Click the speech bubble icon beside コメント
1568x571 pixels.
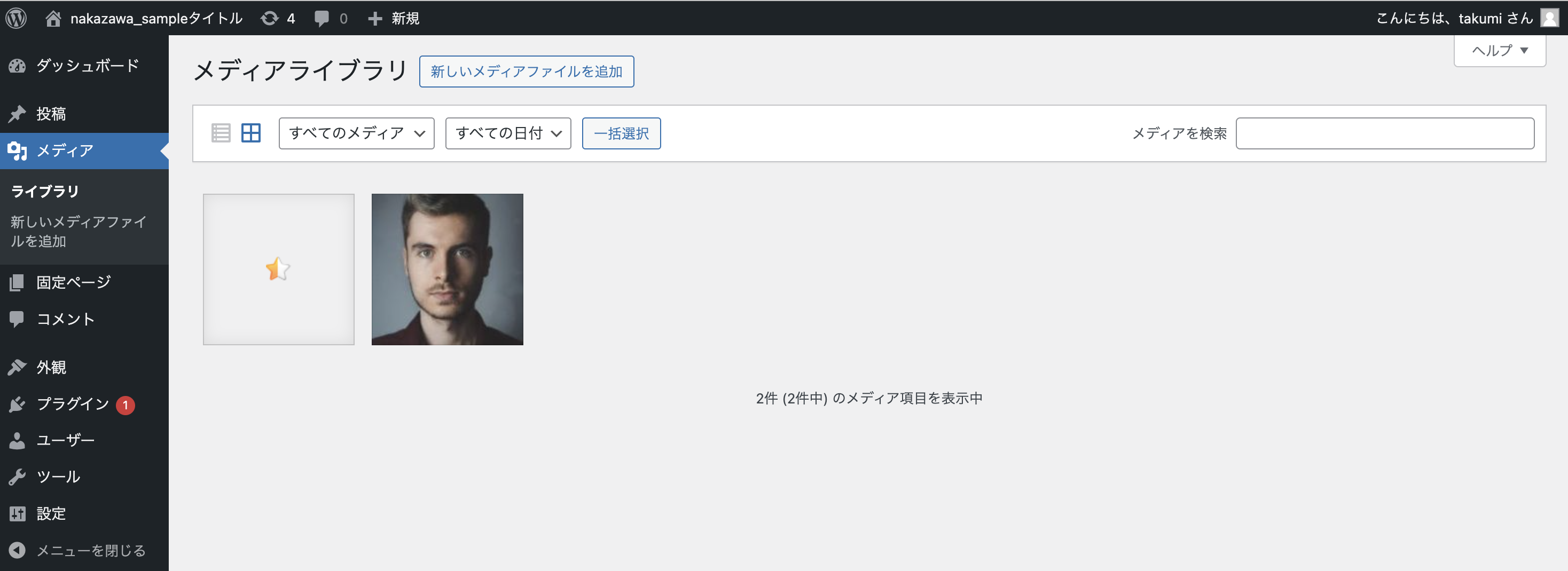click(17, 319)
